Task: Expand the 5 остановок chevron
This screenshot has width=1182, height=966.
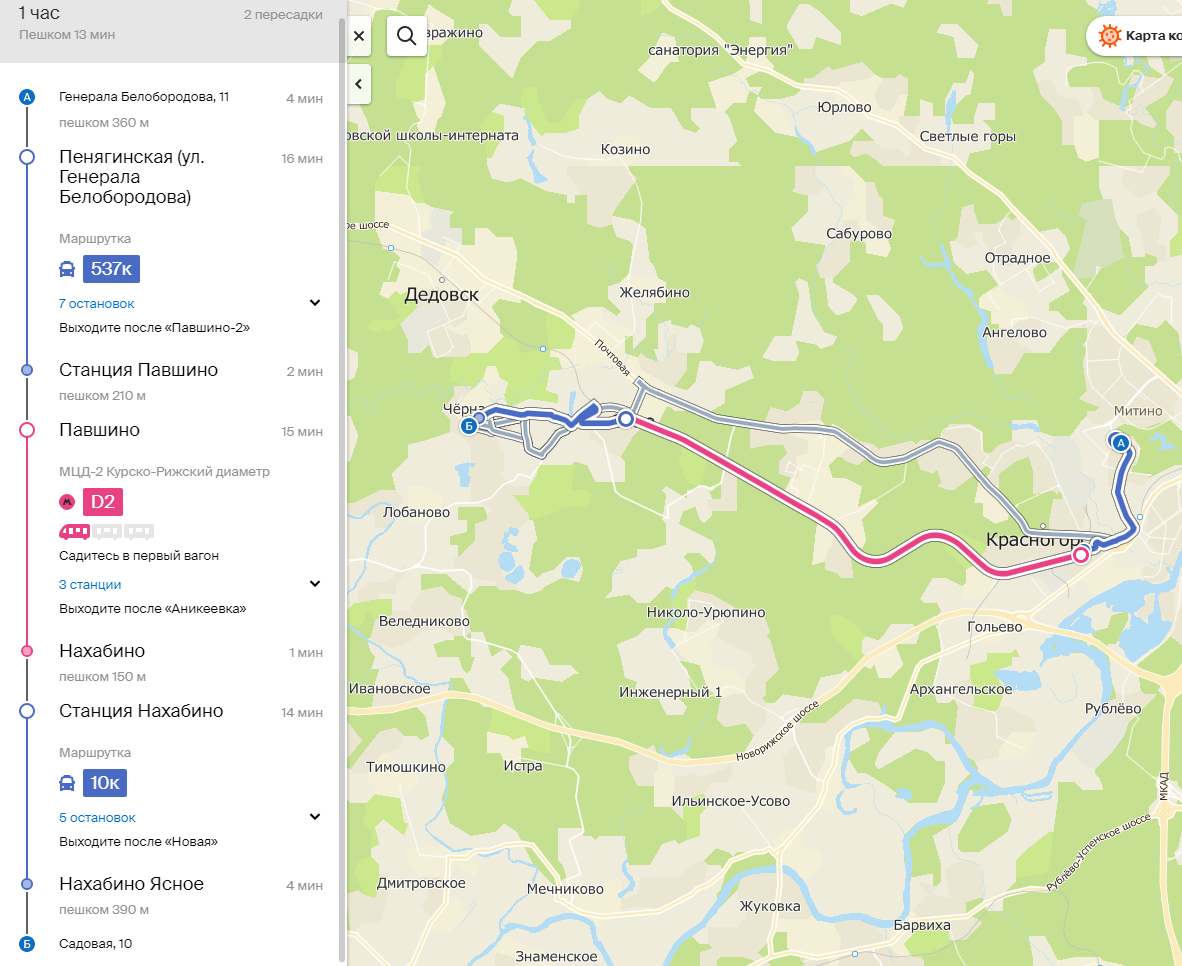Action: point(315,817)
